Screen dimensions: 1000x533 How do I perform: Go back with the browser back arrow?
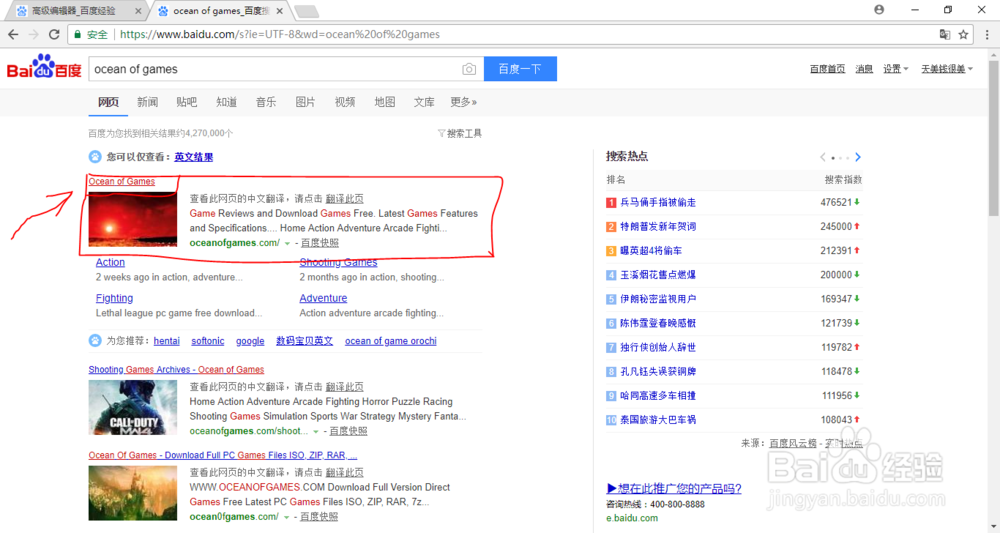[x=13, y=34]
